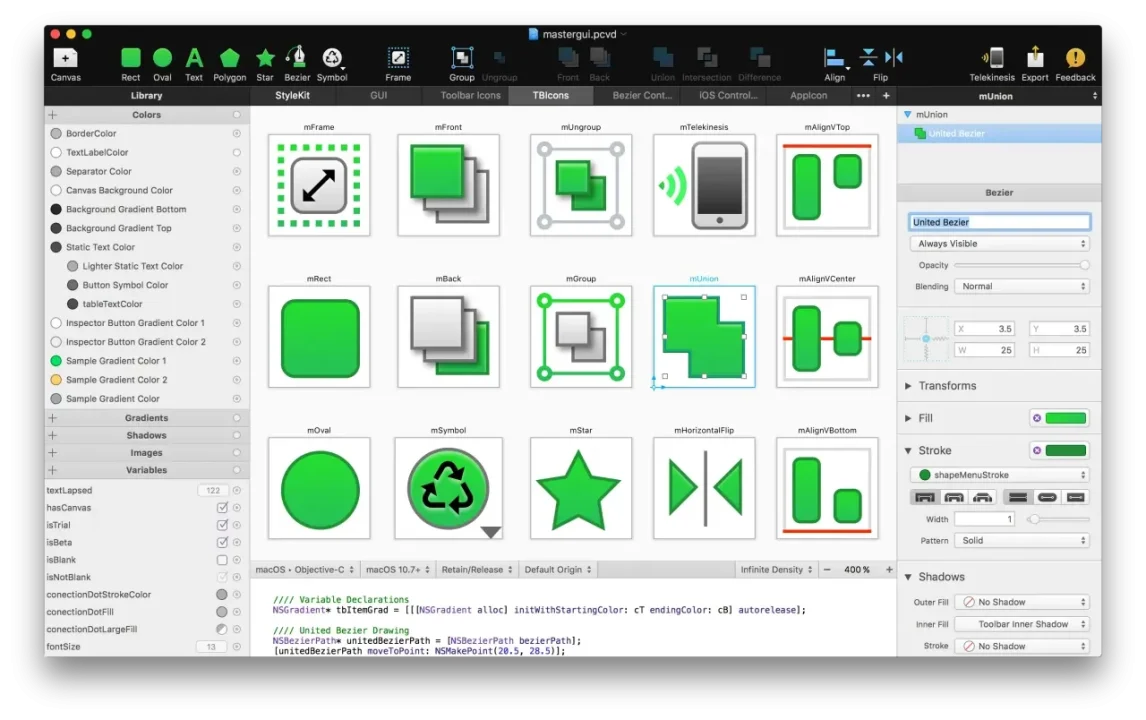
Task: Remove fill using purple x button
Action: click(x=1036, y=418)
